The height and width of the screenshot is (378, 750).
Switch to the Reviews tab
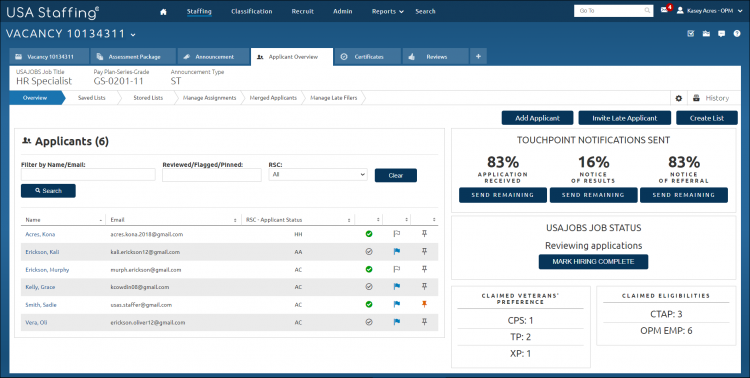click(x=436, y=56)
